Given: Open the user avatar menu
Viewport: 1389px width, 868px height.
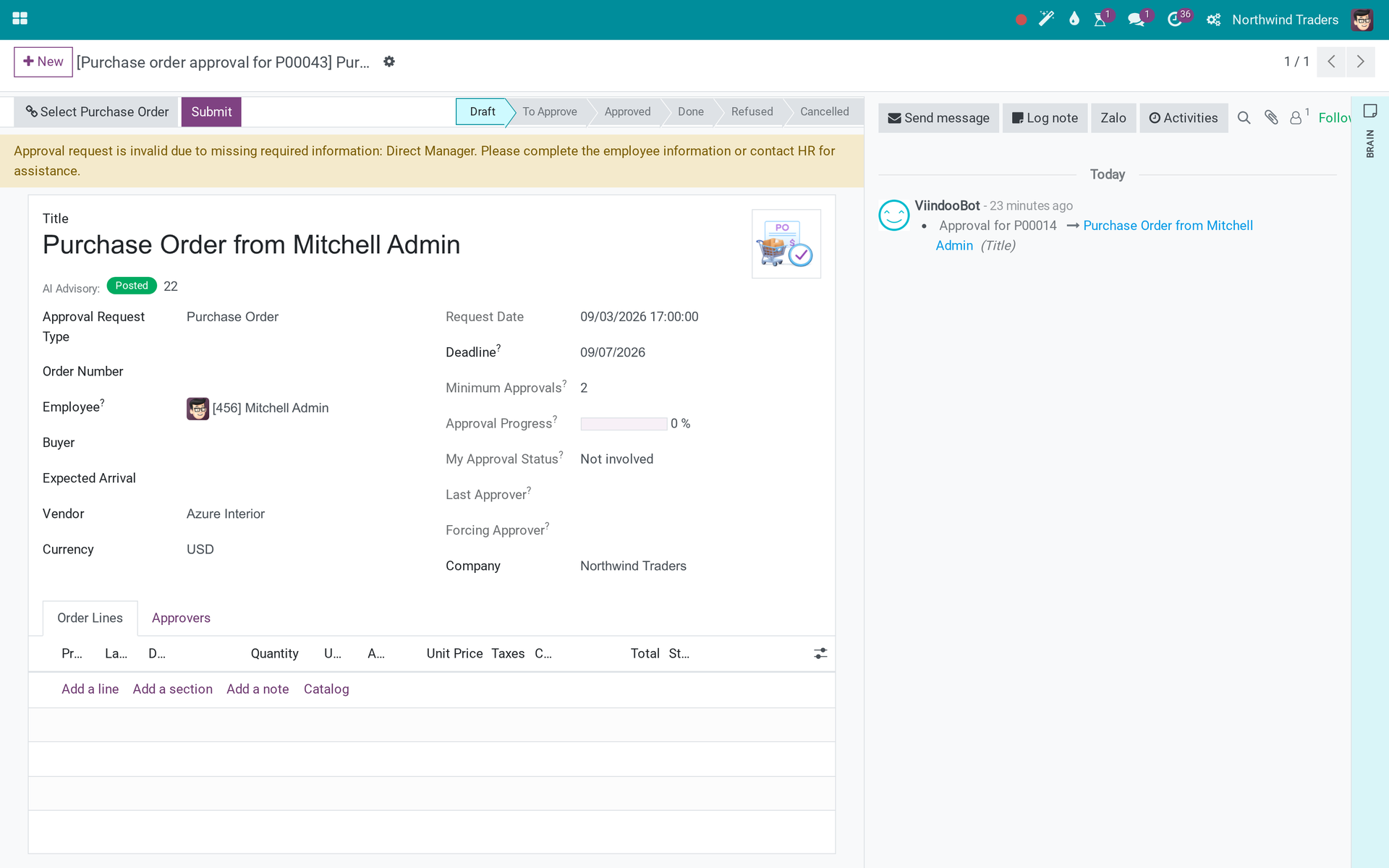Looking at the screenshot, I should pos(1362,20).
